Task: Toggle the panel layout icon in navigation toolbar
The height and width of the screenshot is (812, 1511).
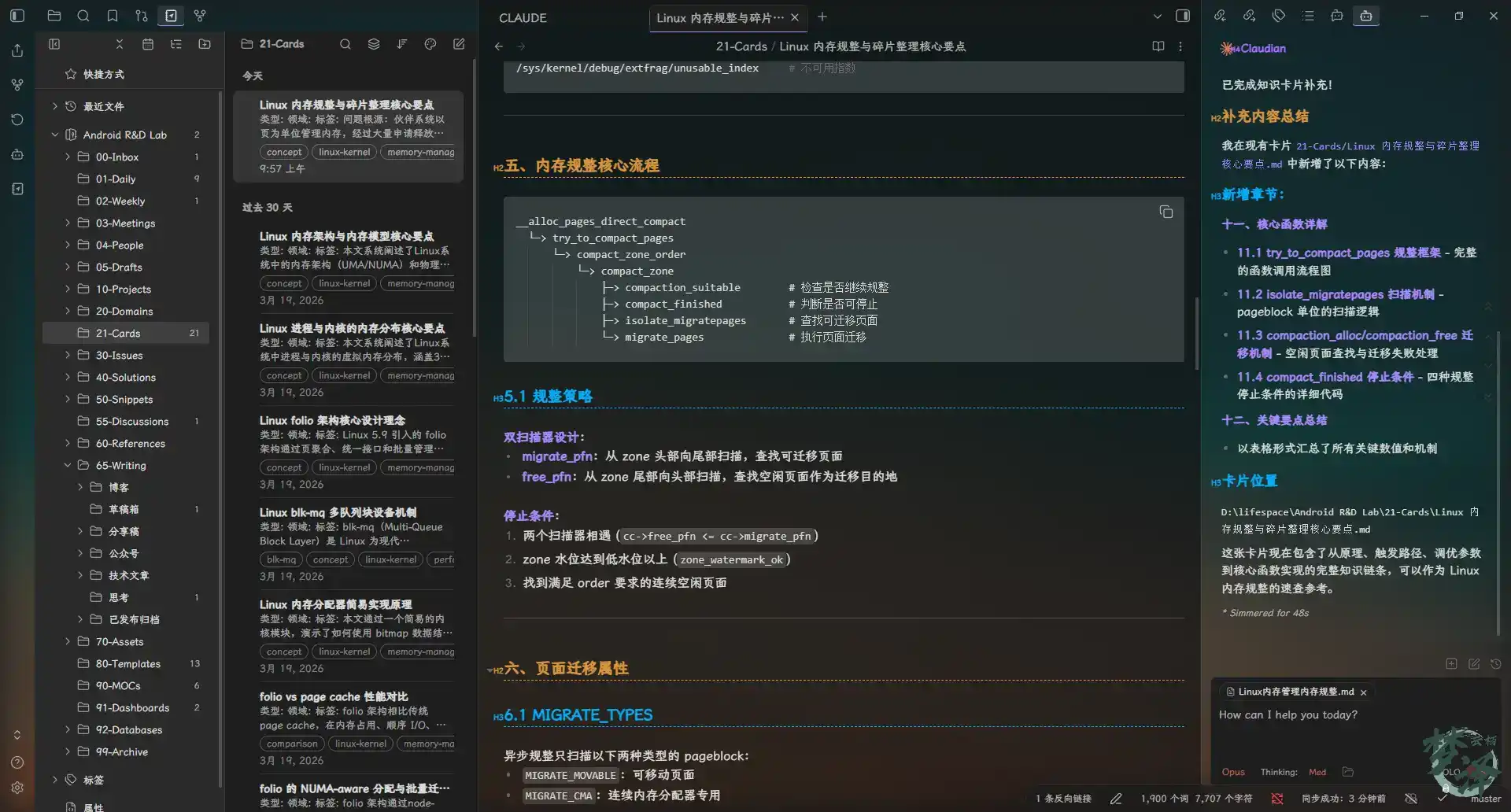Action: (54, 44)
